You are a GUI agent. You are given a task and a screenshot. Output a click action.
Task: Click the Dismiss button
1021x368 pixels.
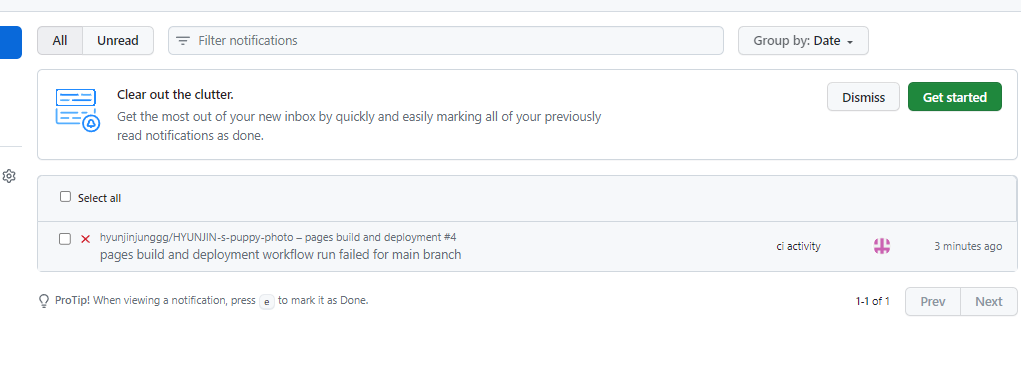tap(863, 97)
